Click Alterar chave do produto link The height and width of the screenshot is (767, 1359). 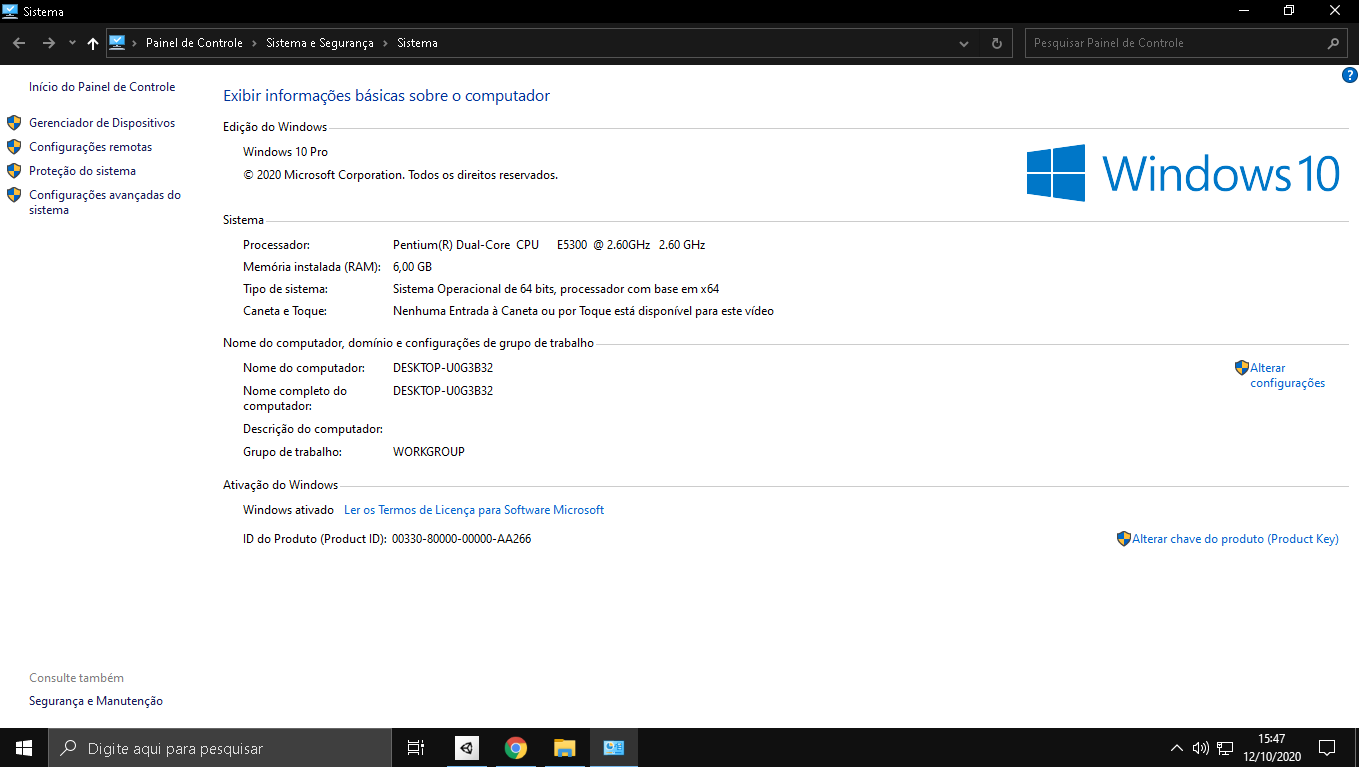pos(1234,539)
